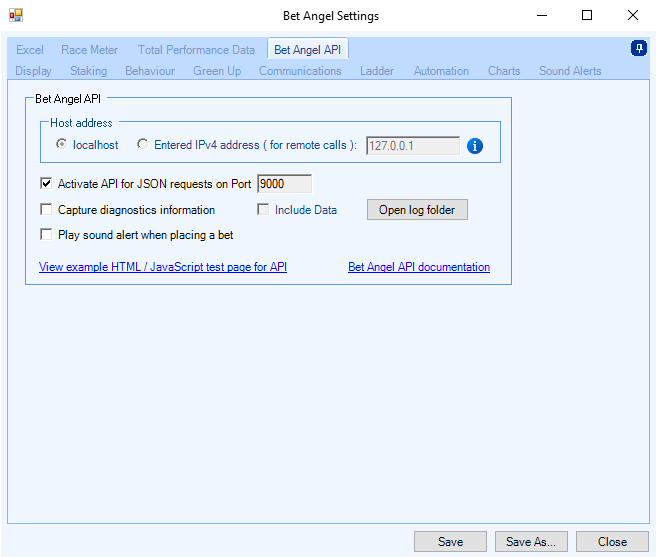Minimize the Bet Angel Settings window
Image resolution: width=657 pixels, height=558 pixels.
542,16
